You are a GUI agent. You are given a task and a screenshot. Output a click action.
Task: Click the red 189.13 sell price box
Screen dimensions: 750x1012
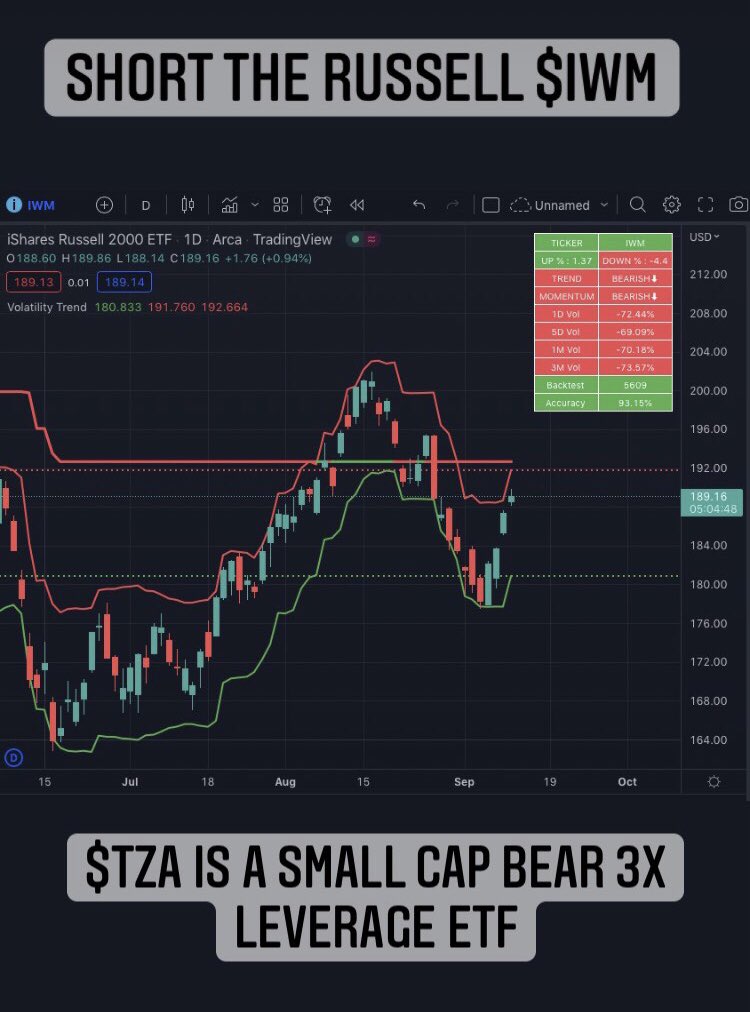click(34, 282)
